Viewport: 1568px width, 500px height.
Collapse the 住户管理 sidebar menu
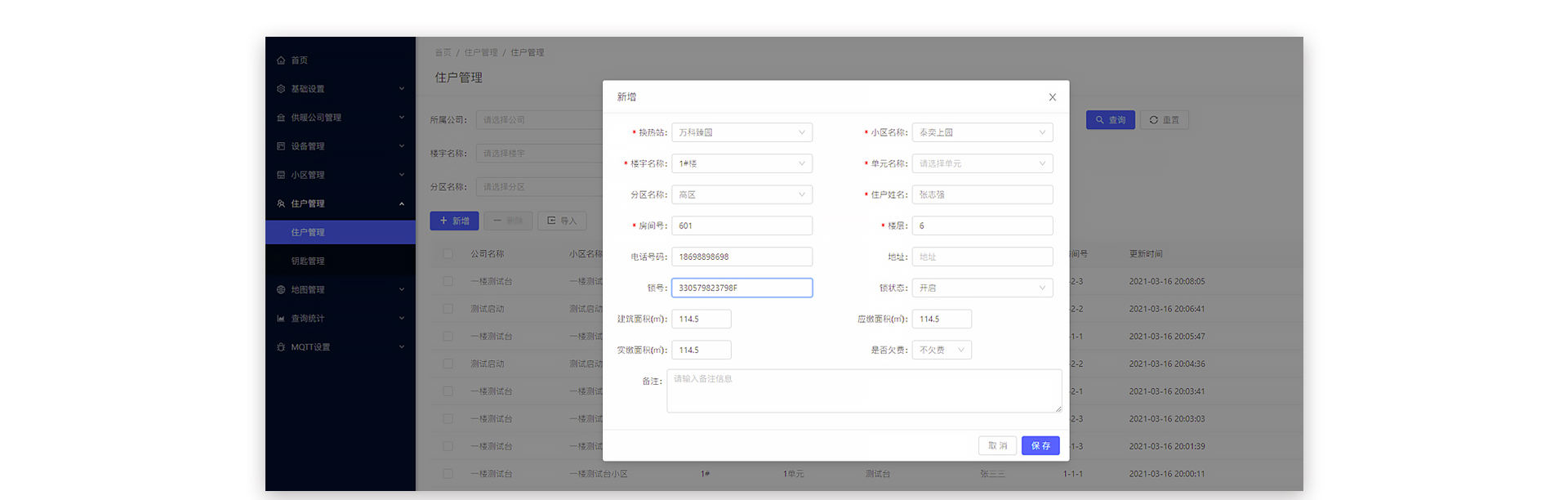point(401,203)
